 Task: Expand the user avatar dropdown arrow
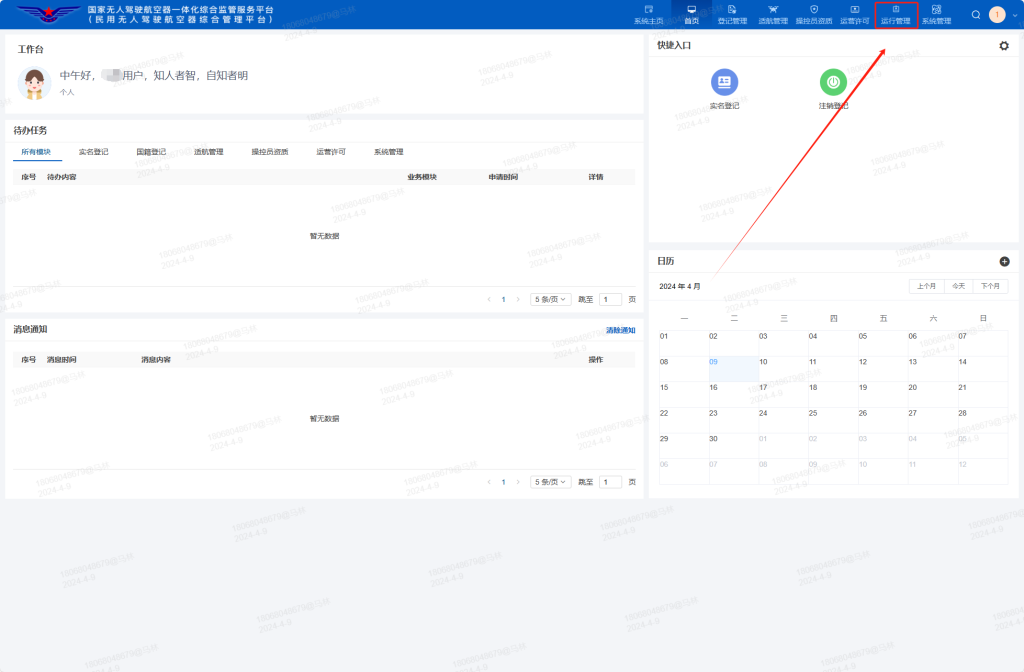(1014, 15)
